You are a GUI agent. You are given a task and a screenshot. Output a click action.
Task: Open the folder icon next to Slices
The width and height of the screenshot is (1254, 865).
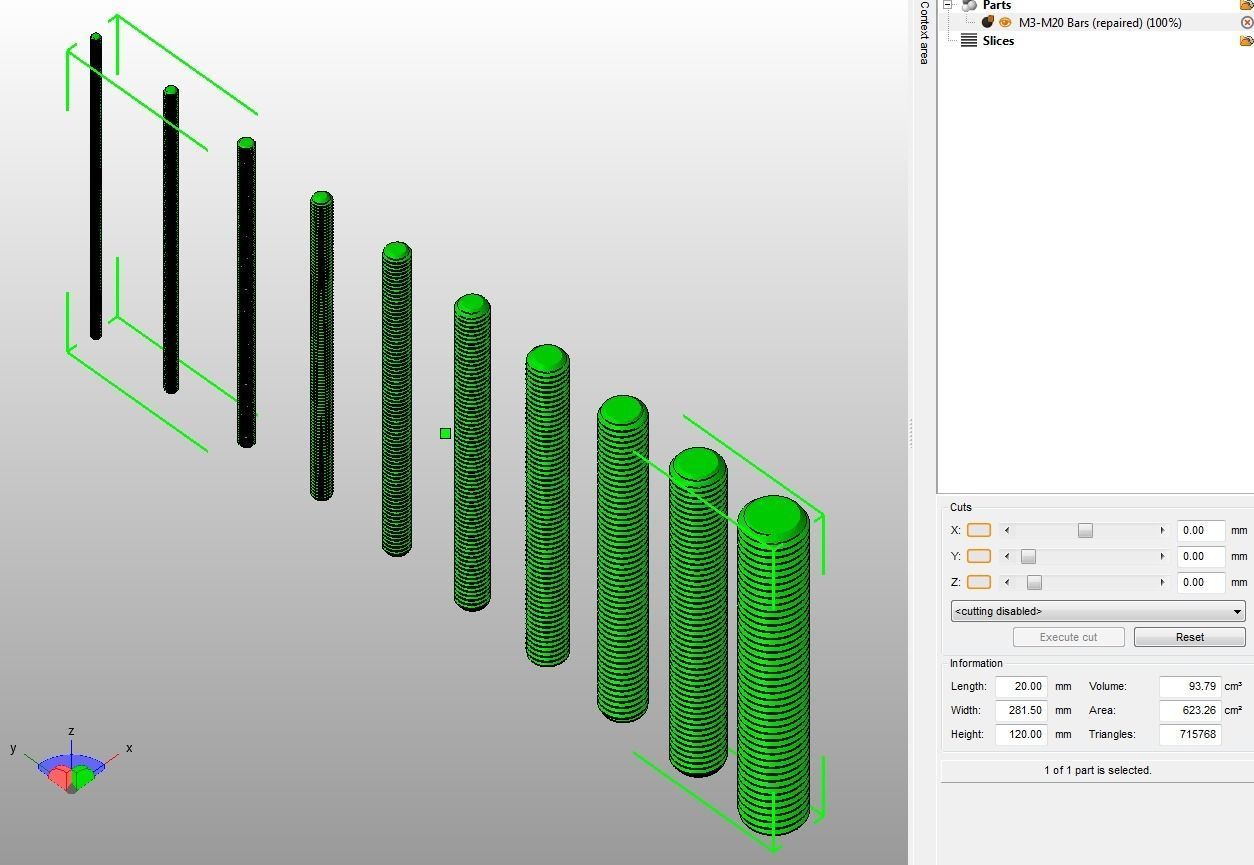(x=1246, y=40)
